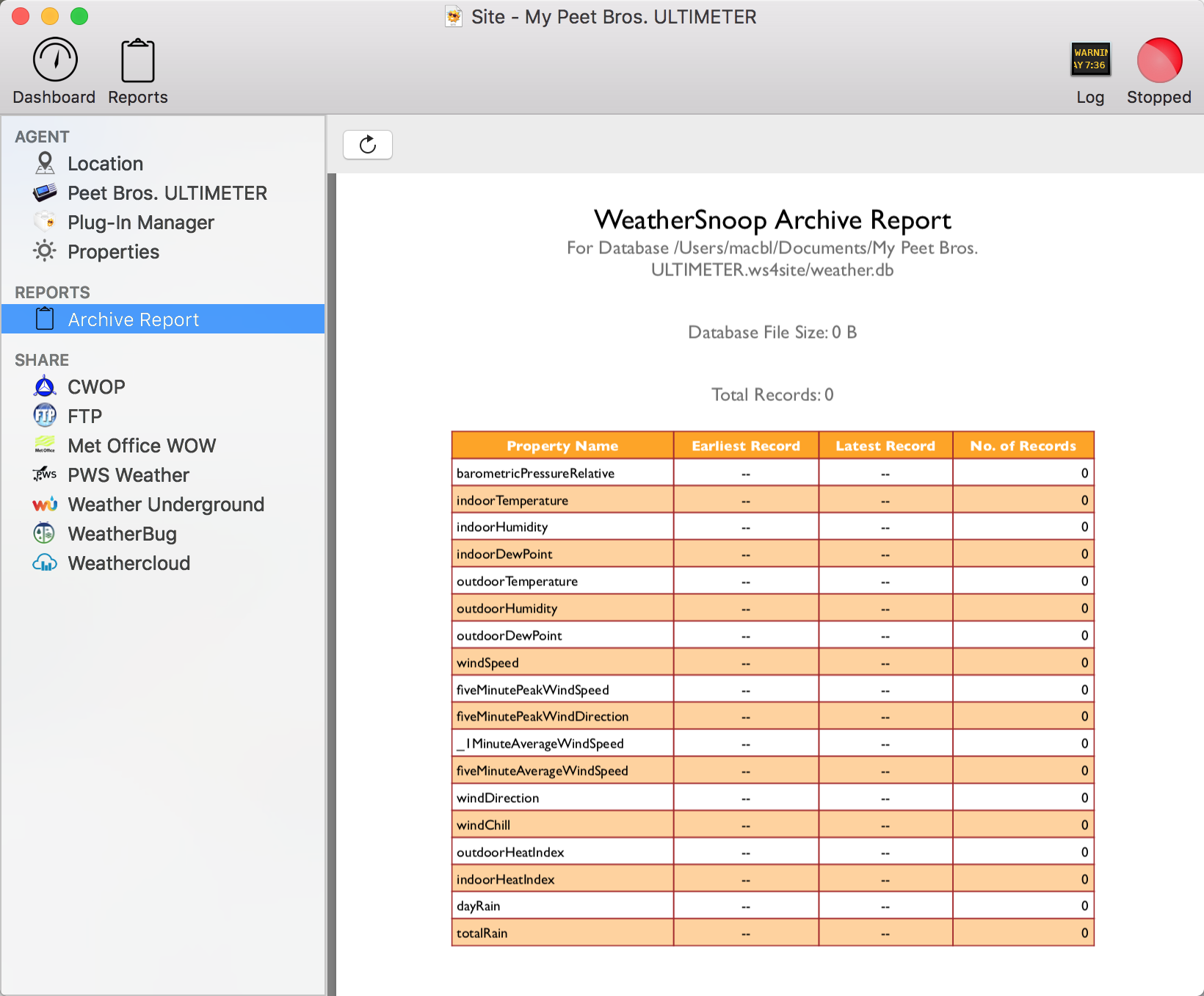This screenshot has height=996, width=1204.
Task: Click the windDirection row name
Action: tap(498, 798)
